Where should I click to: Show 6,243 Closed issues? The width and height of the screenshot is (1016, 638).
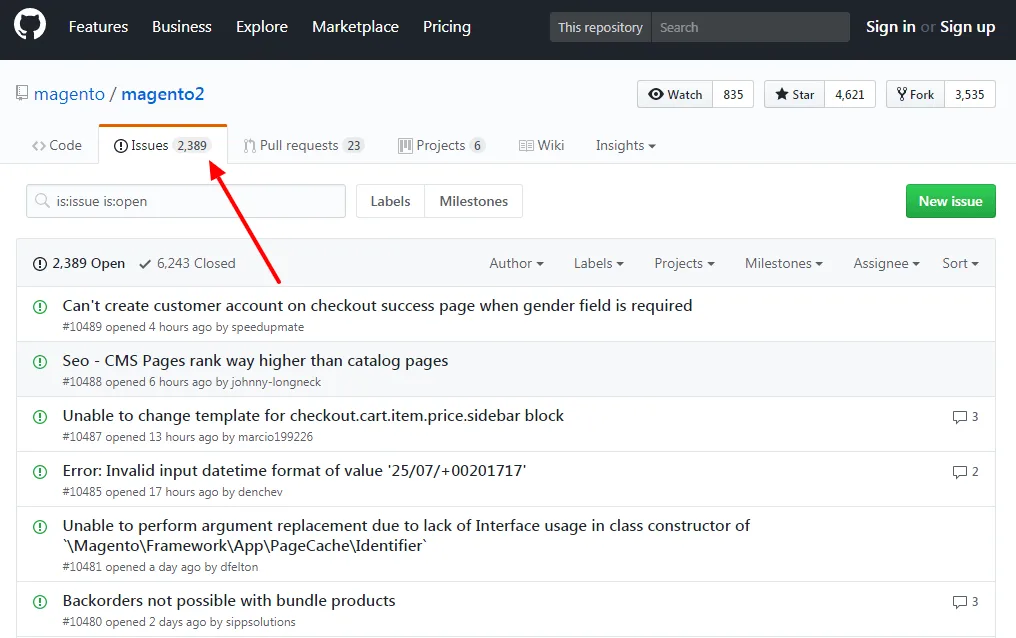coord(187,263)
